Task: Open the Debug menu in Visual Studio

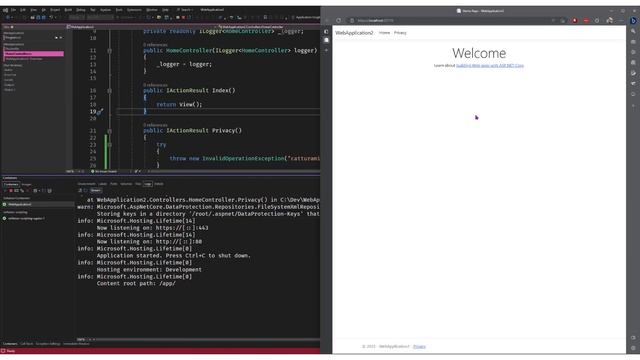Action: [x=81, y=9]
